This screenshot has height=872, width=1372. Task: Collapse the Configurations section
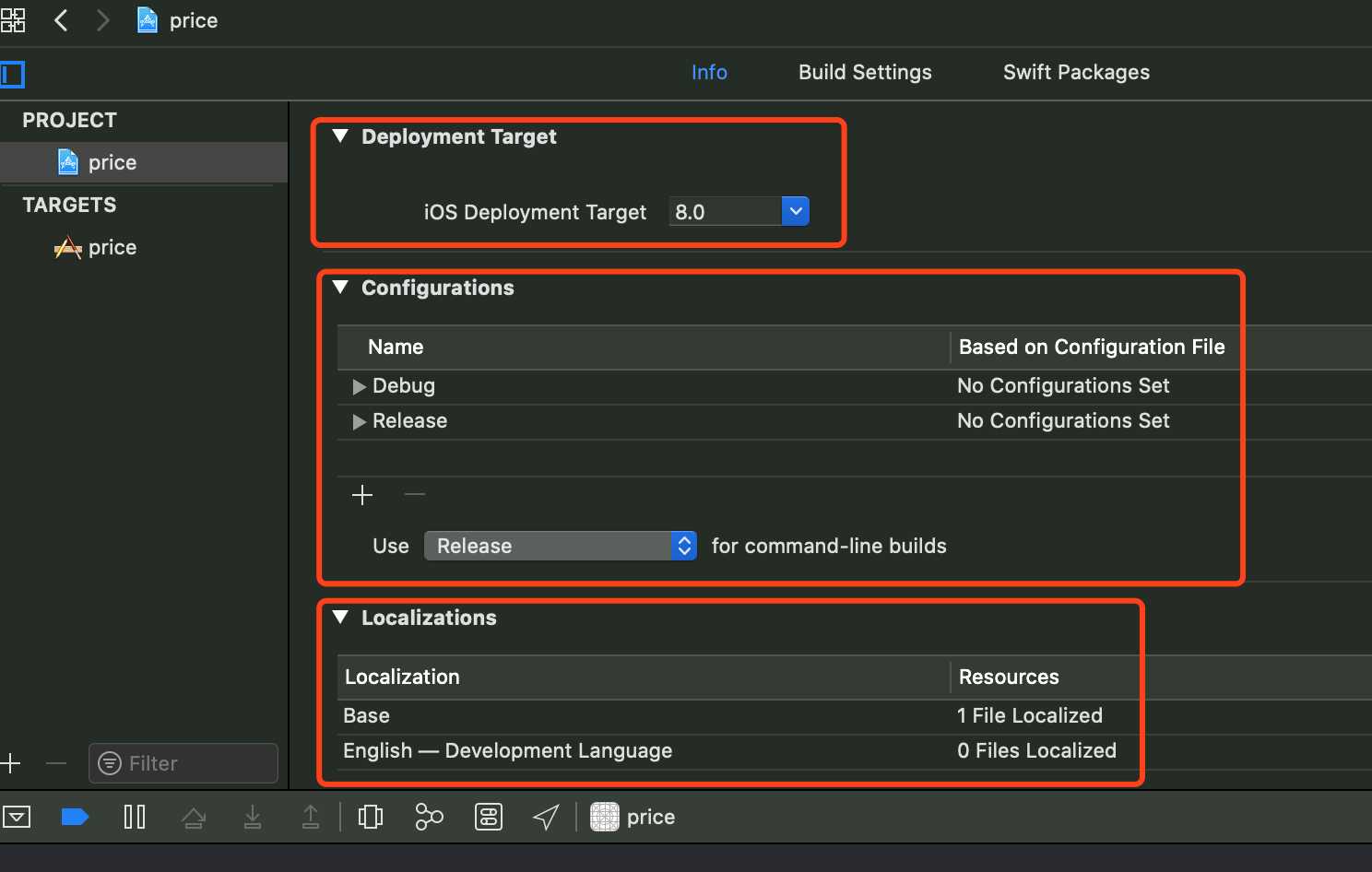[340, 288]
